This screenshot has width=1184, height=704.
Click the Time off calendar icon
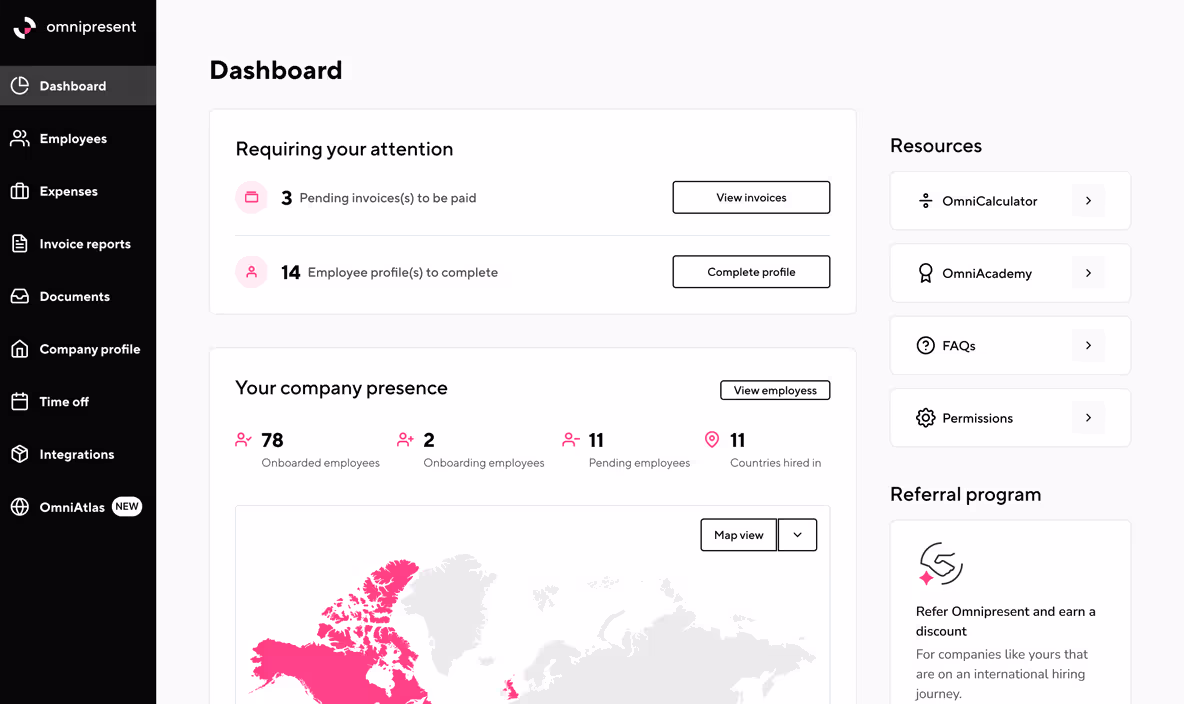[20, 402]
